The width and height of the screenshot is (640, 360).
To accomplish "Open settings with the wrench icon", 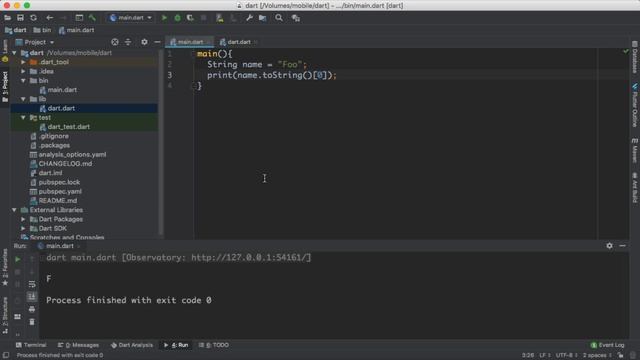I will tap(249, 18).
